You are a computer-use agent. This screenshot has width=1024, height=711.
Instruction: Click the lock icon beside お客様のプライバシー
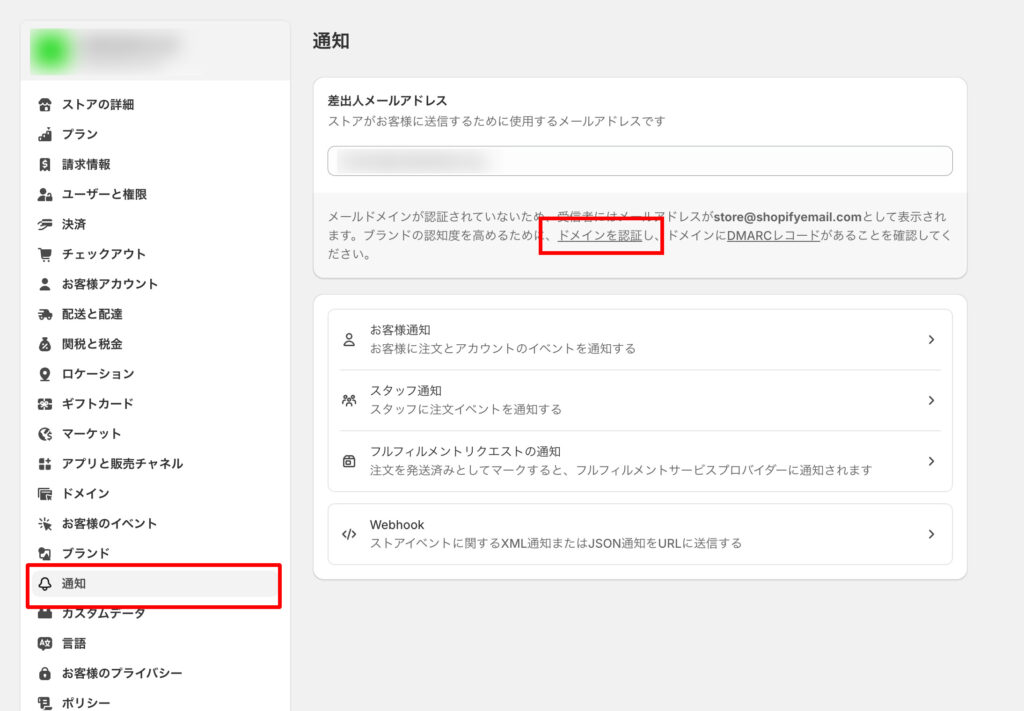click(x=44, y=674)
